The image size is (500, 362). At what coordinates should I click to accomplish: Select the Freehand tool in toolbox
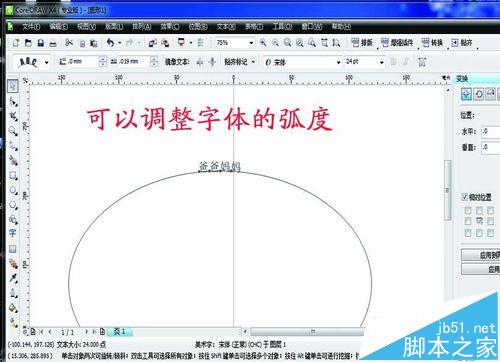13,145
